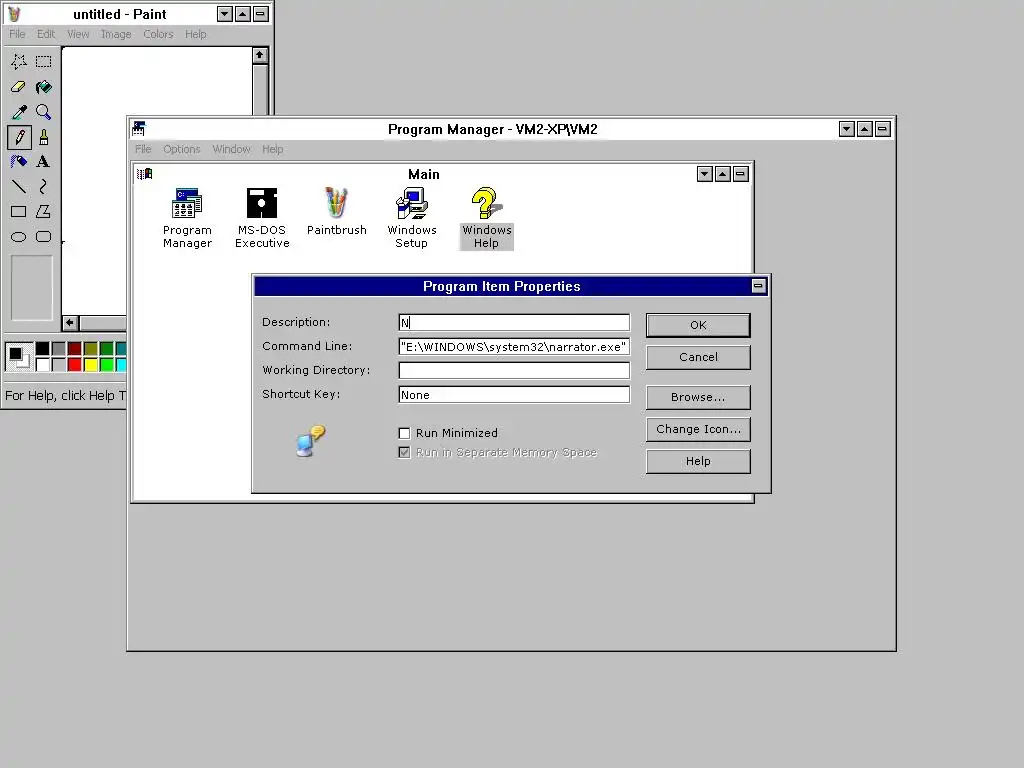Choose the Curve tool in Paint
1024x768 pixels.
[x=44, y=187]
